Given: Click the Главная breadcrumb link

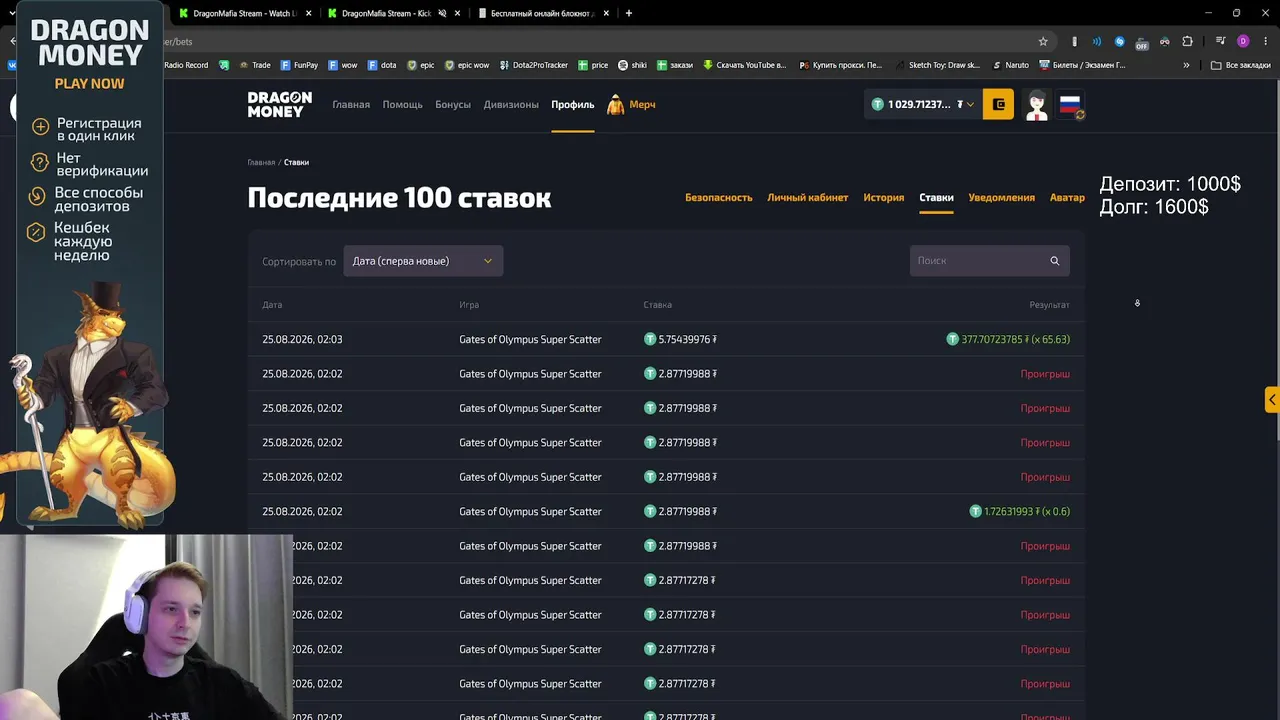Looking at the screenshot, I should [261, 162].
